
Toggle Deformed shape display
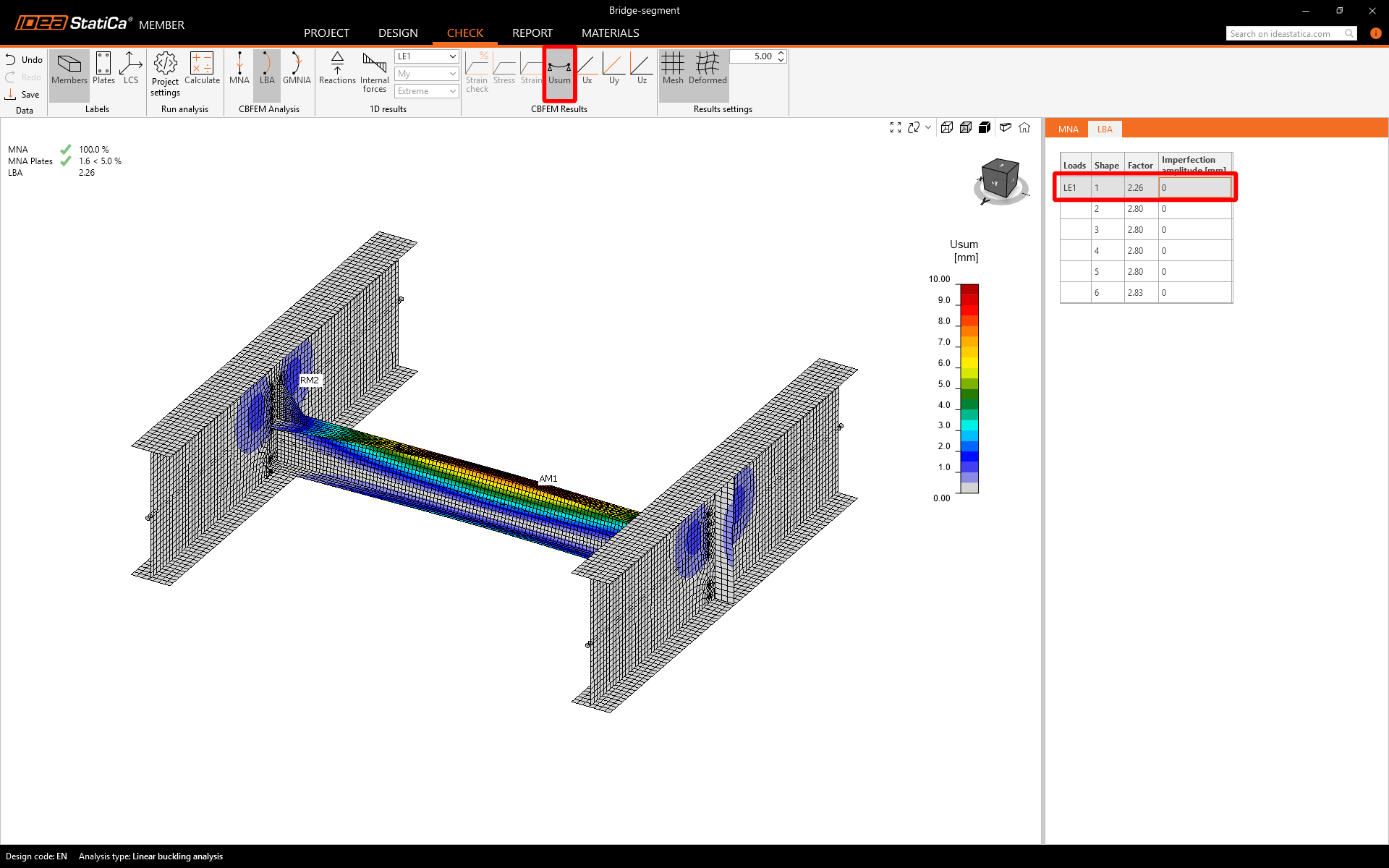[707, 69]
